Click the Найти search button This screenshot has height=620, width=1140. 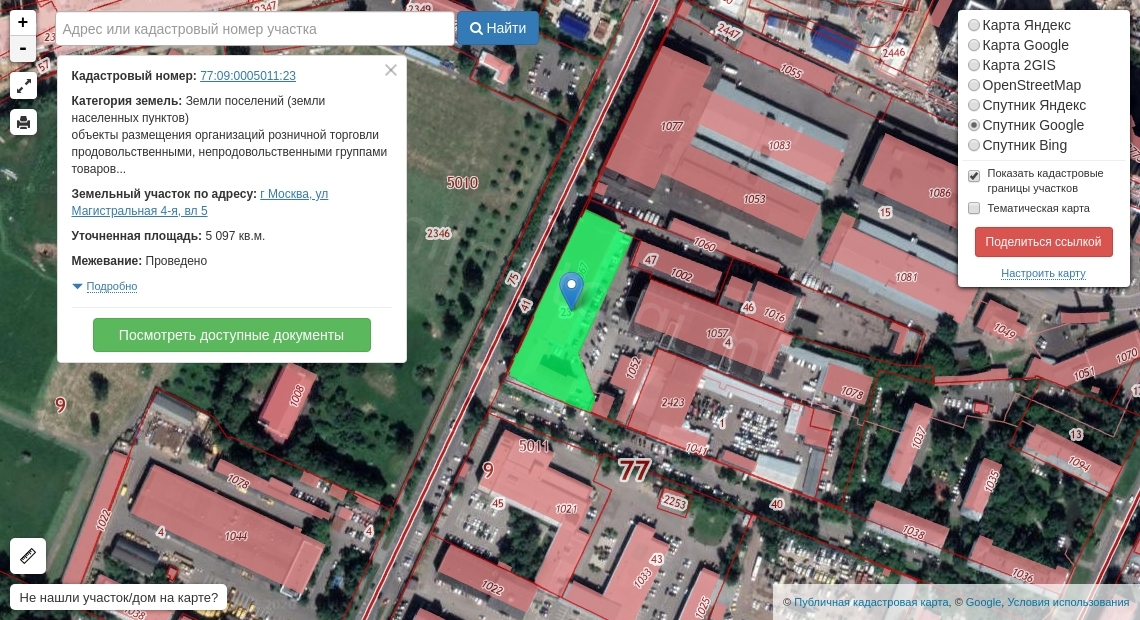click(x=498, y=28)
